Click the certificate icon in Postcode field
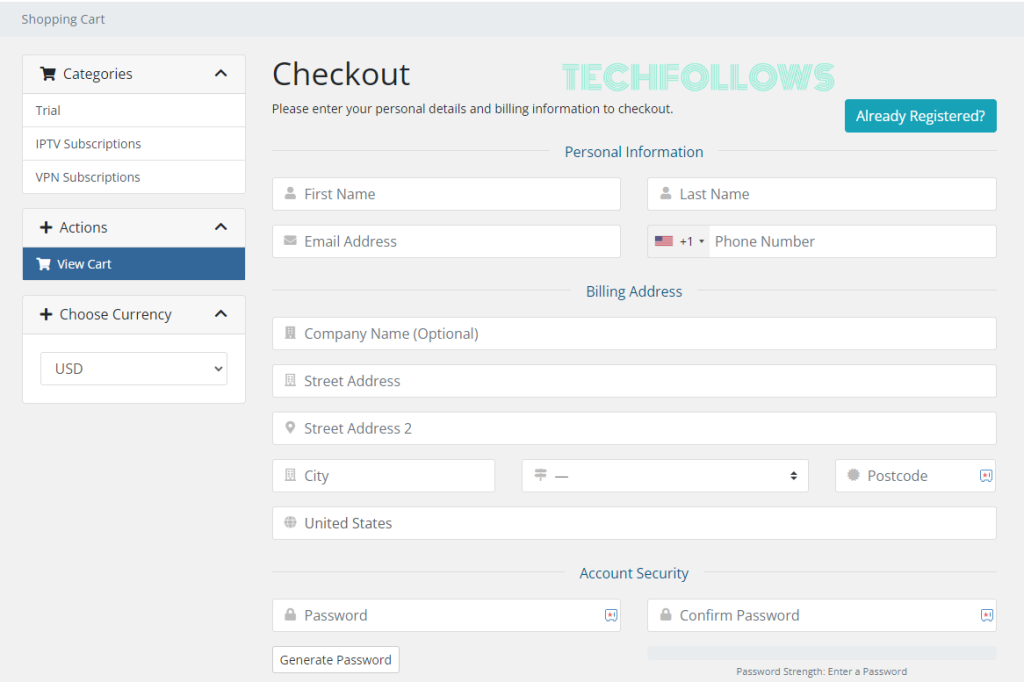This screenshot has height=682, width=1024. click(x=853, y=475)
